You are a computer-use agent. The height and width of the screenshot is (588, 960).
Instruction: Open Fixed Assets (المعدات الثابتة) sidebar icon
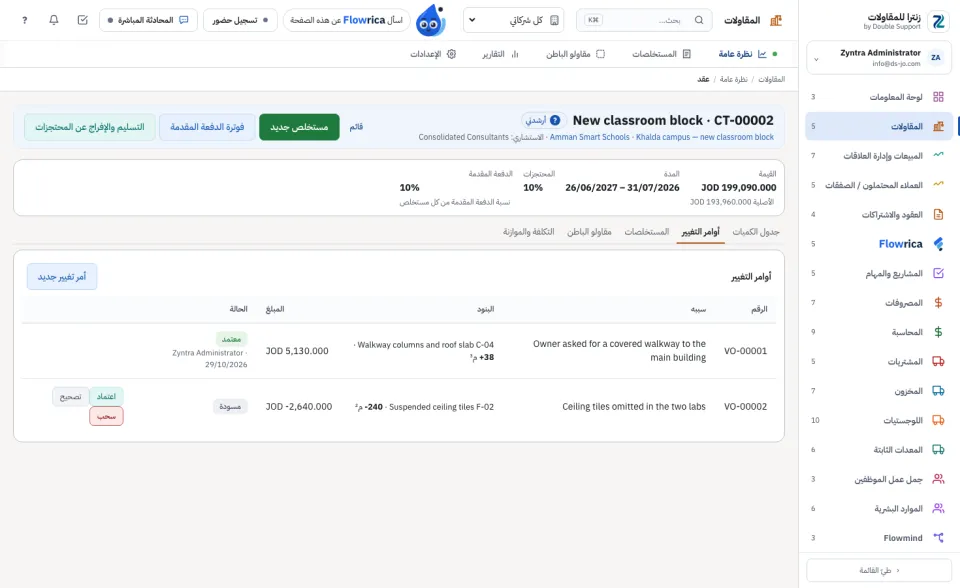tap(938, 450)
